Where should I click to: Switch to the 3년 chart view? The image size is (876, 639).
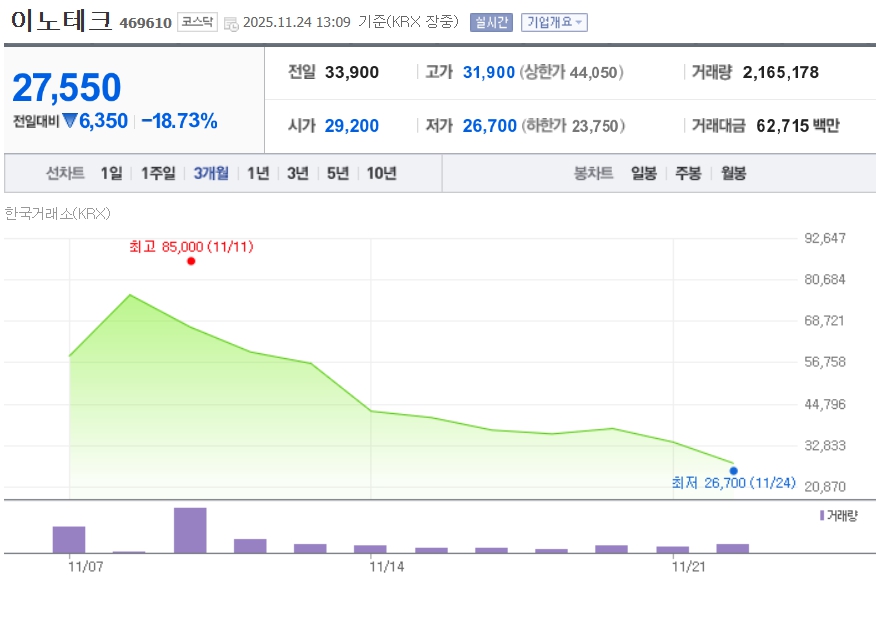(x=298, y=173)
